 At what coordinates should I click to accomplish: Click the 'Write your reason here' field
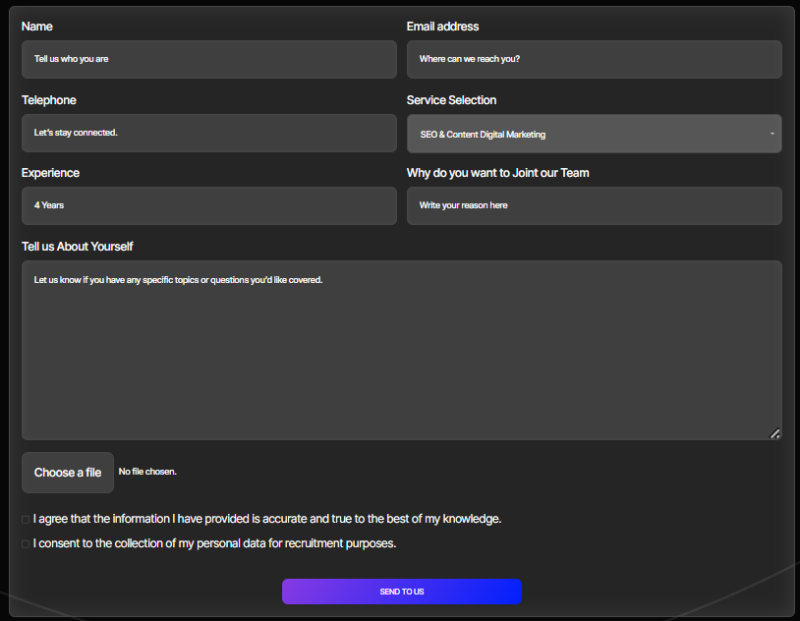click(594, 206)
